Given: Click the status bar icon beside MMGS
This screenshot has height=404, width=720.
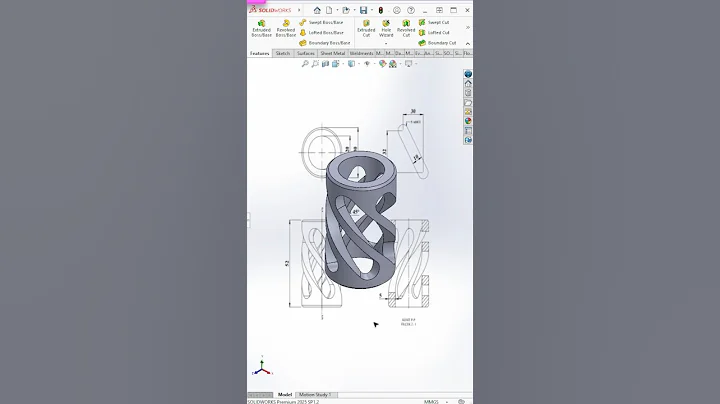Looking at the screenshot, I should [461, 402].
